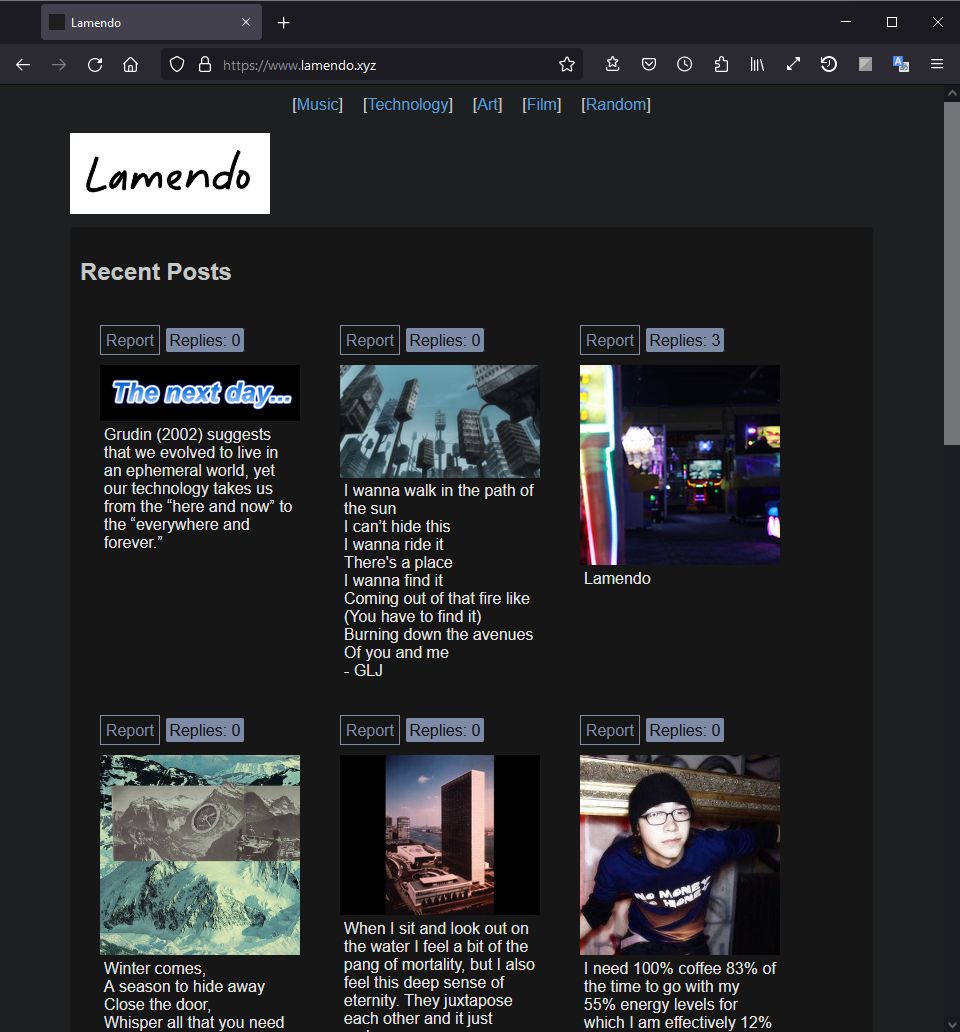The width and height of the screenshot is (960, 1032).
Task: Click the "Lamendo" caption under arcade photo
Action: (x=617, y=579)
